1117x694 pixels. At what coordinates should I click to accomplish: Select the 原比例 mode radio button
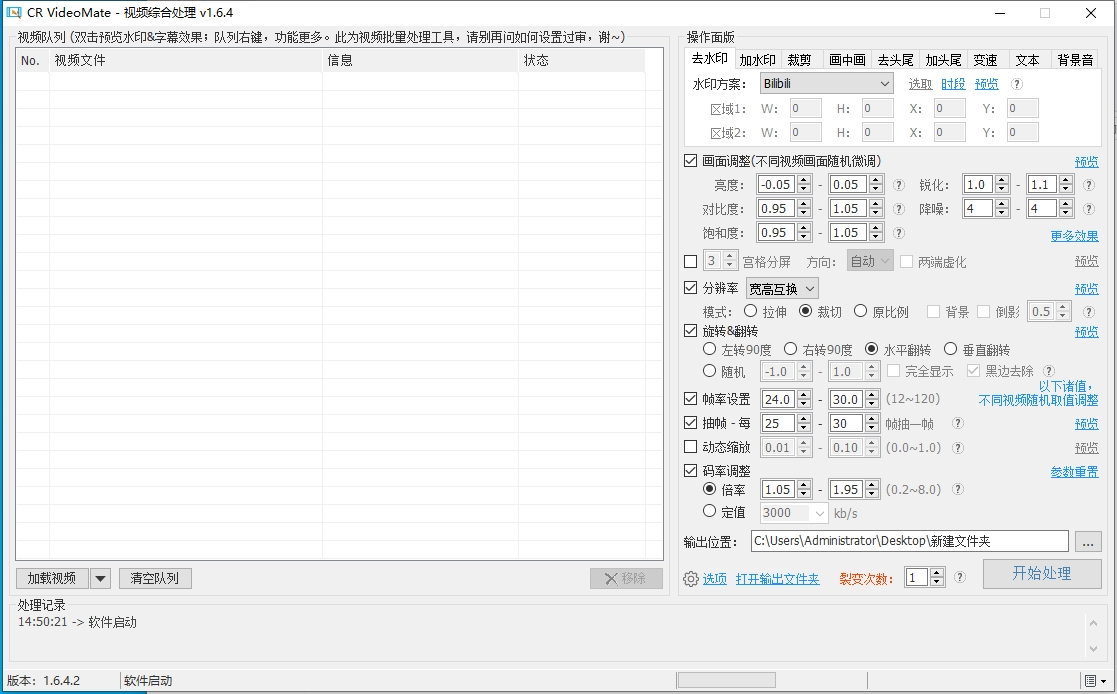point(861,311)
